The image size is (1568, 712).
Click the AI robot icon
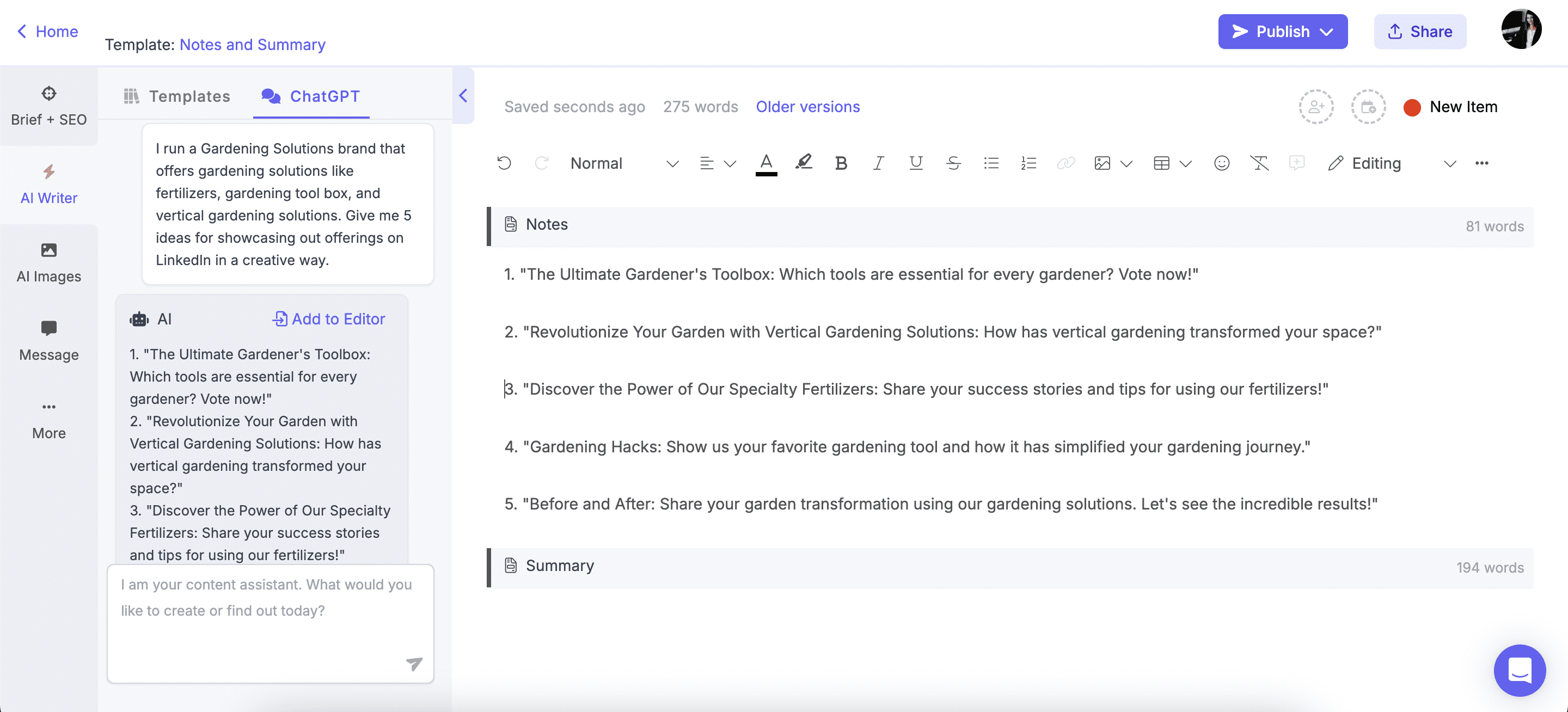point(139,319)
